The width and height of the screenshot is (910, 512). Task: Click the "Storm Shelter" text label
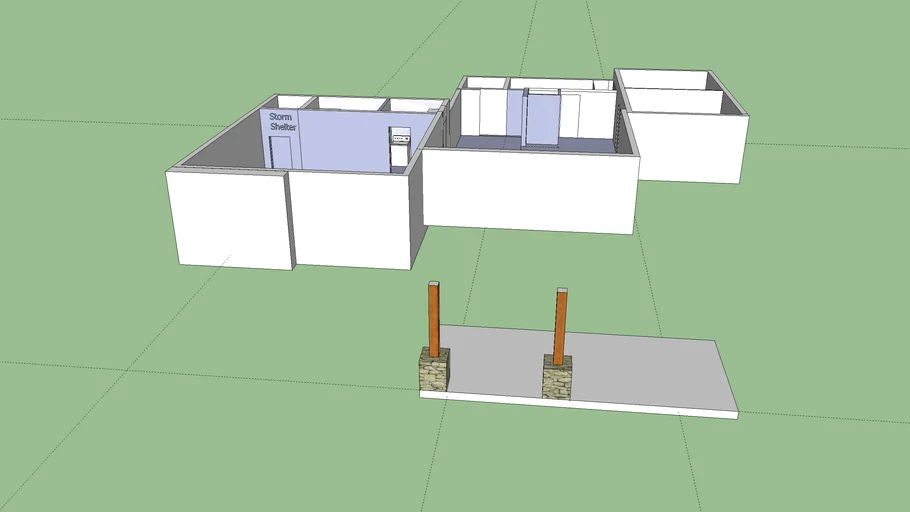[x=283, y=122]
